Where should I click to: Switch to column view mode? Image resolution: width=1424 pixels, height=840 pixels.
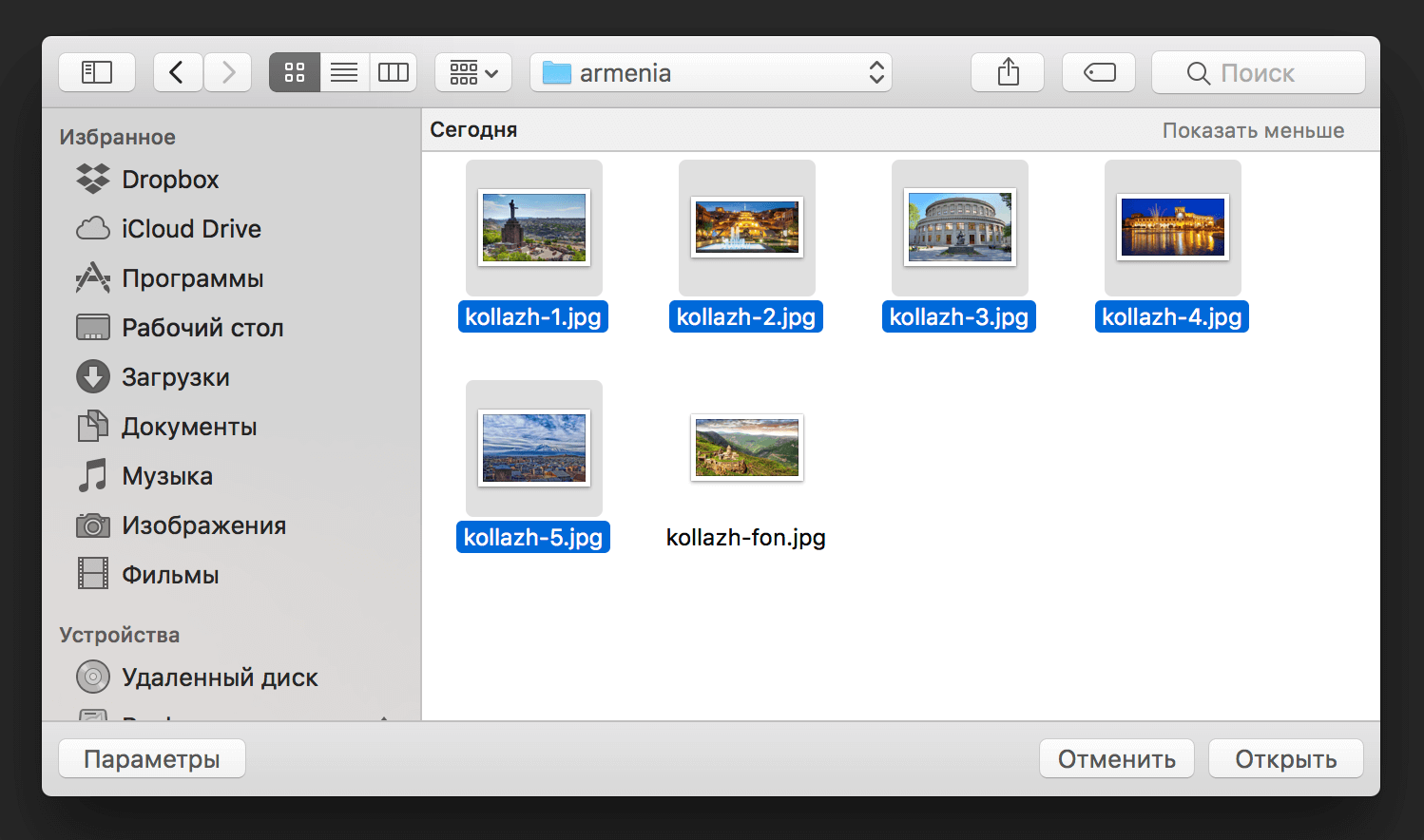pyautogui.click(x=393, y=72)
